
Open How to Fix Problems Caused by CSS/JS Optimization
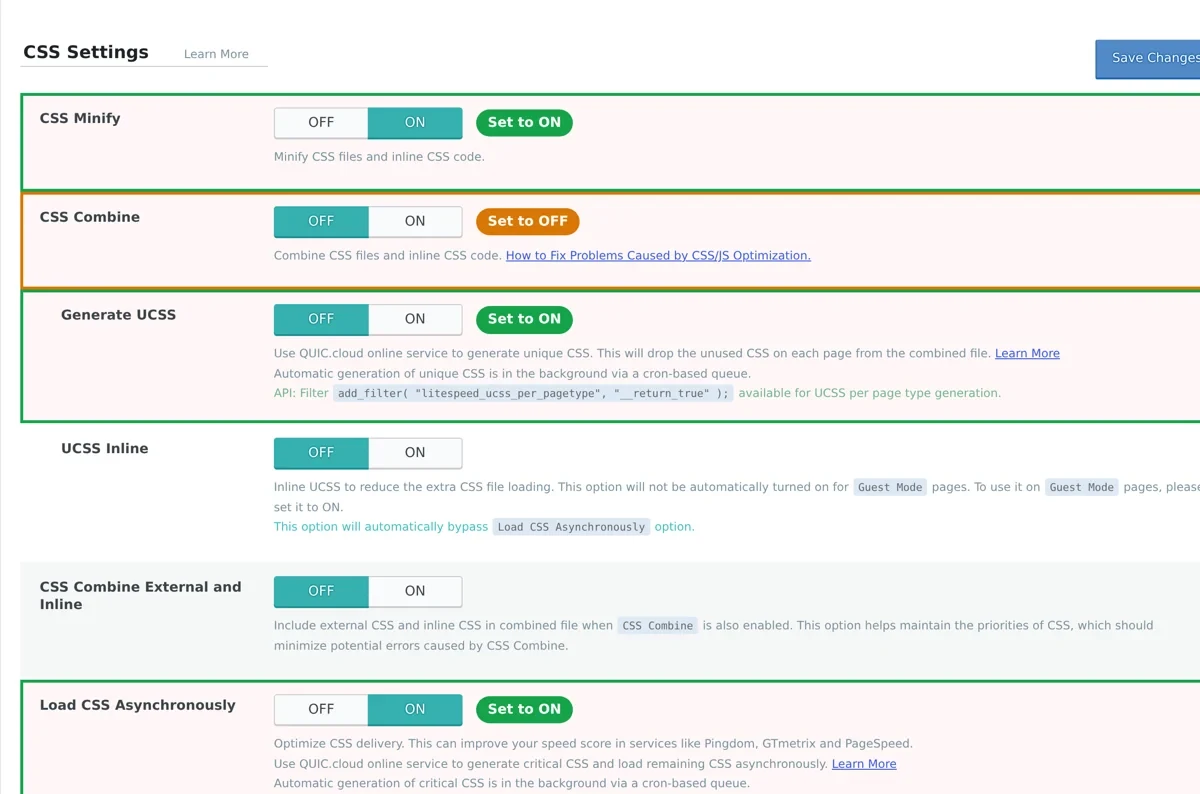tap(658, 256)
